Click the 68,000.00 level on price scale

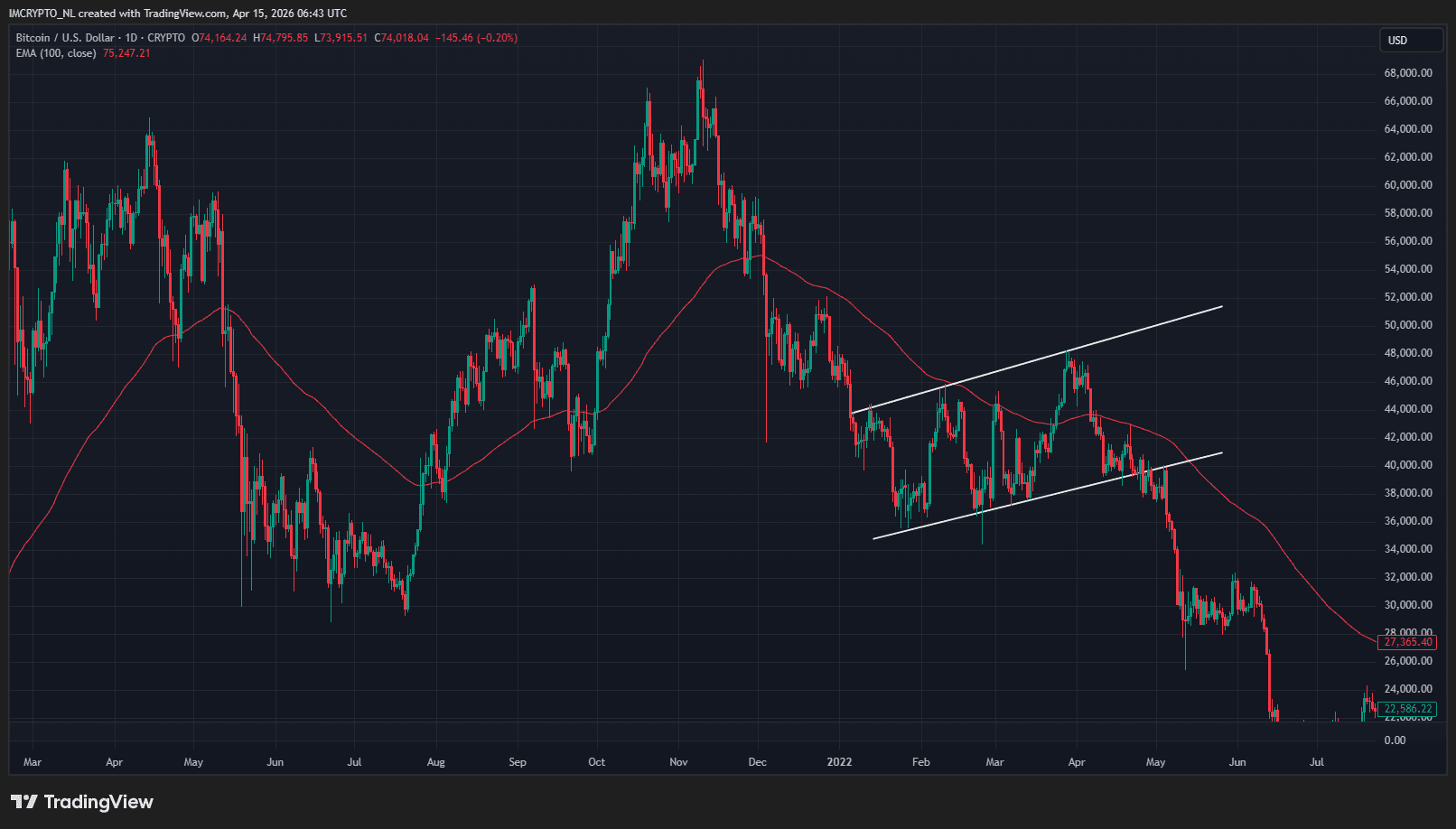point(1407,73)
